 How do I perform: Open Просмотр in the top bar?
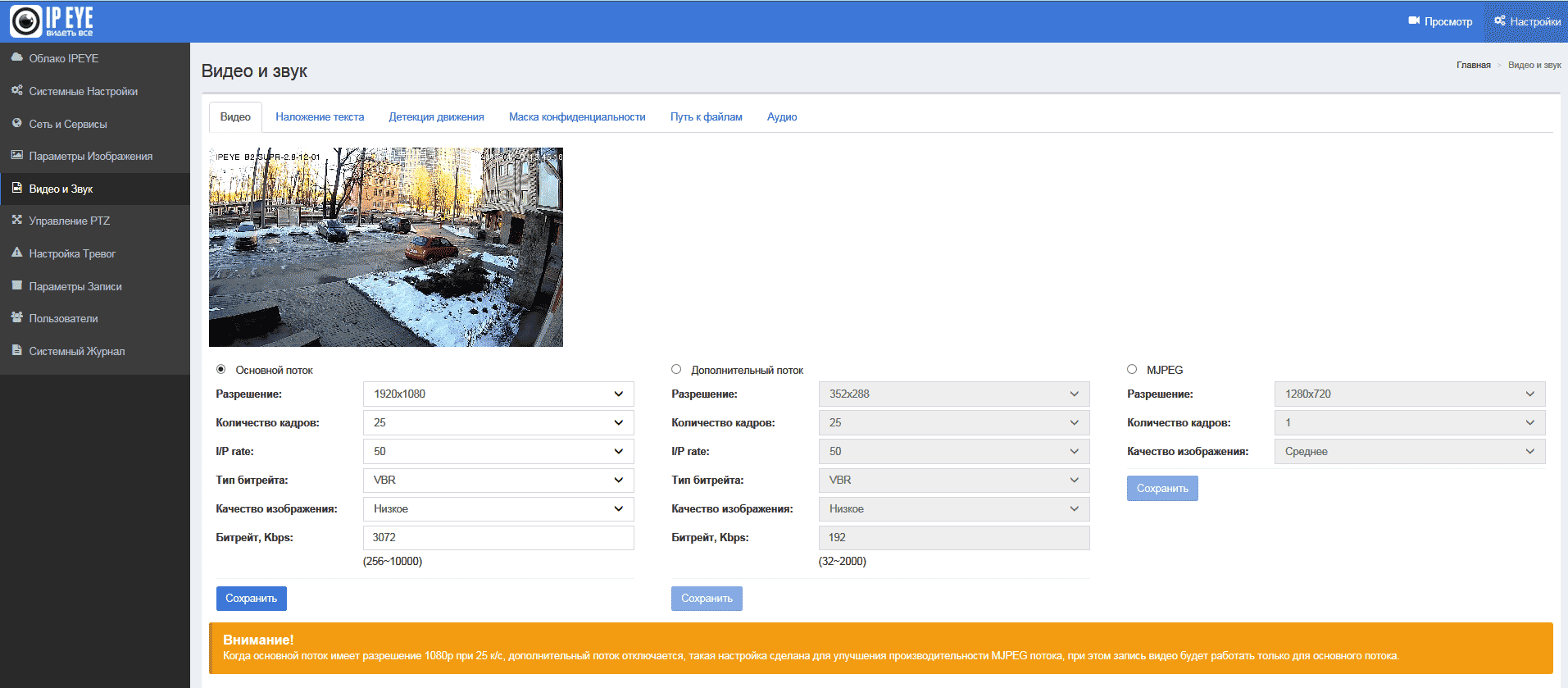pyautogui.click(x=1440, y=21)
